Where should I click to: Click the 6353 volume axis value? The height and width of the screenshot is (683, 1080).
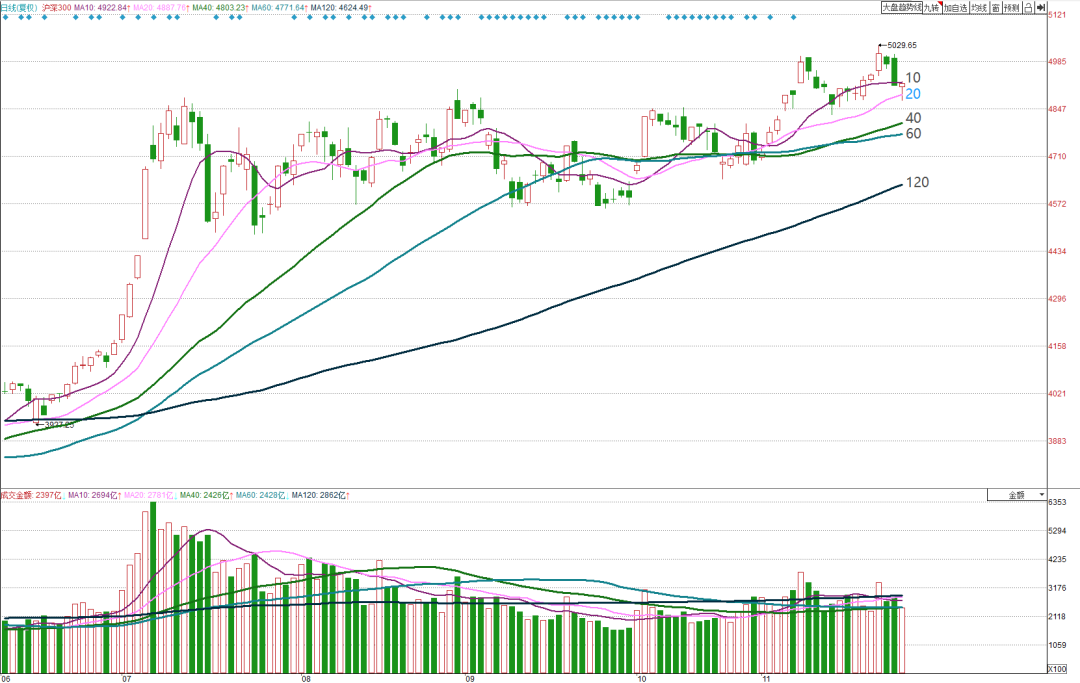(x=1057, y=502)
